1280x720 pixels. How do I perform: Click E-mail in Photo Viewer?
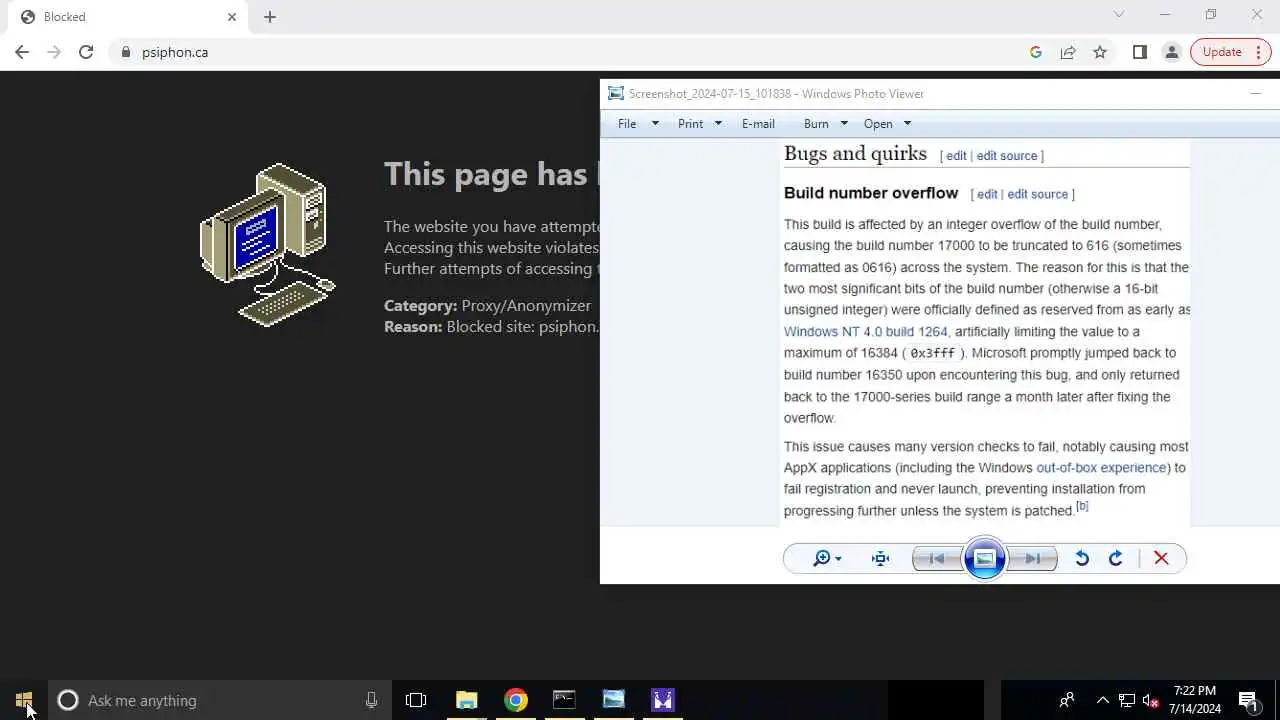point(758,124)
